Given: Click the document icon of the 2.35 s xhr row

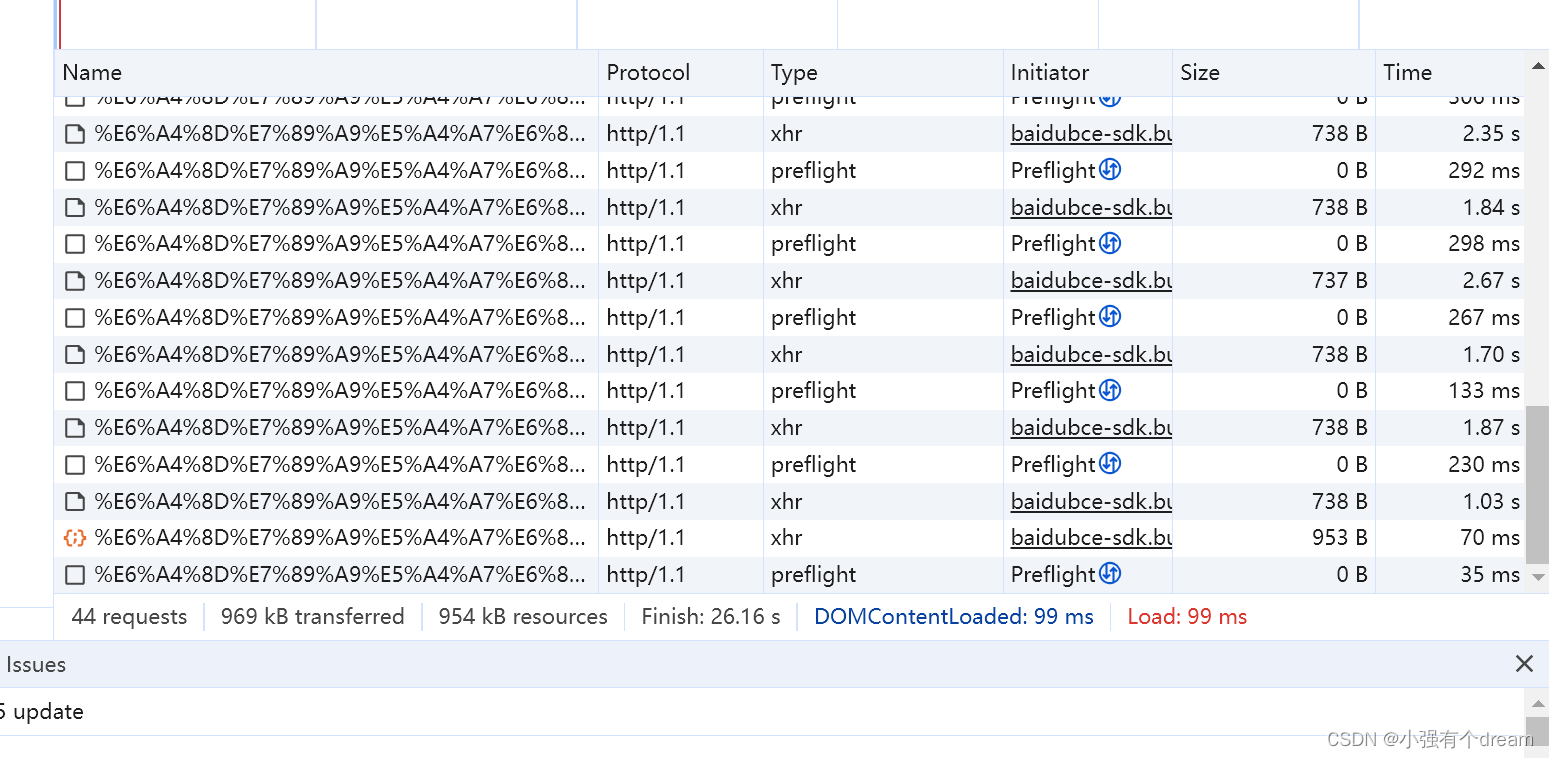Looking at the screenshot, I should 74,134.
